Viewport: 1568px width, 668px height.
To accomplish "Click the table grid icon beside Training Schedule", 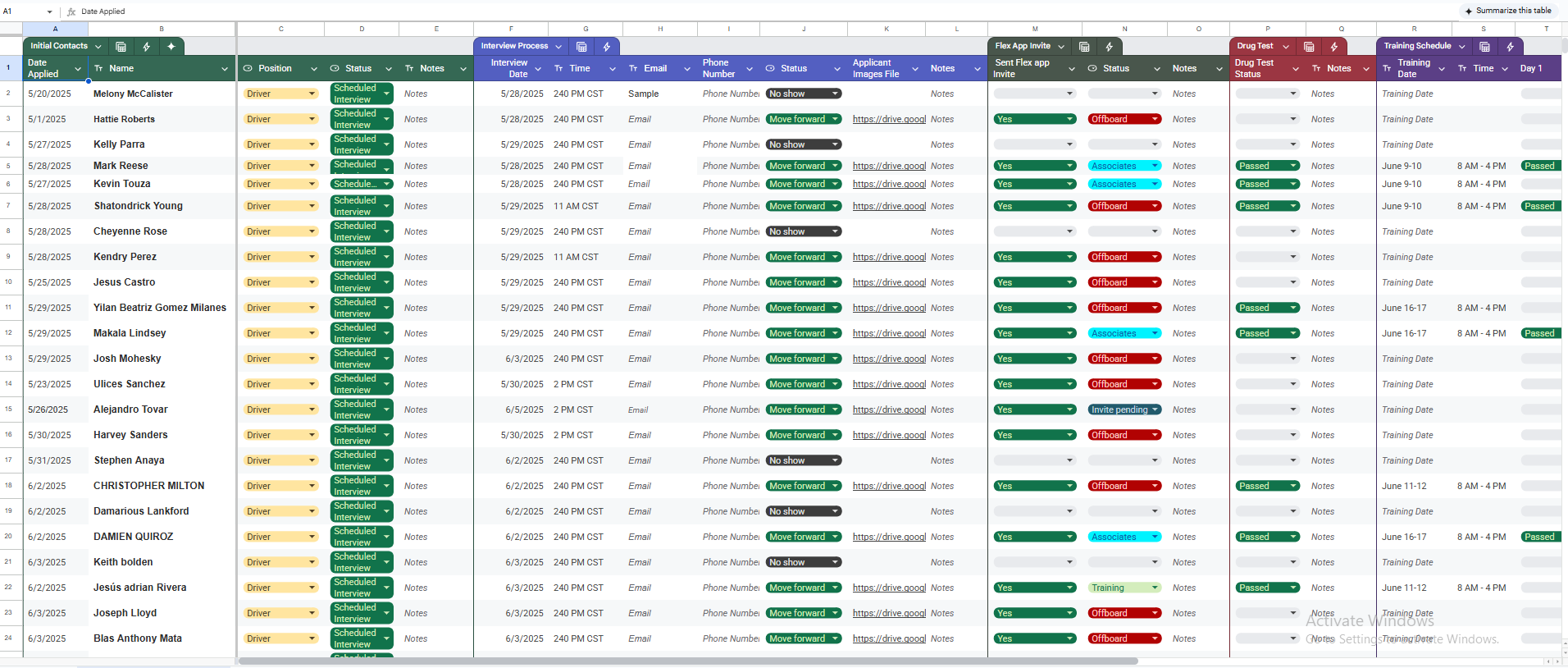I will (1484, 47).
